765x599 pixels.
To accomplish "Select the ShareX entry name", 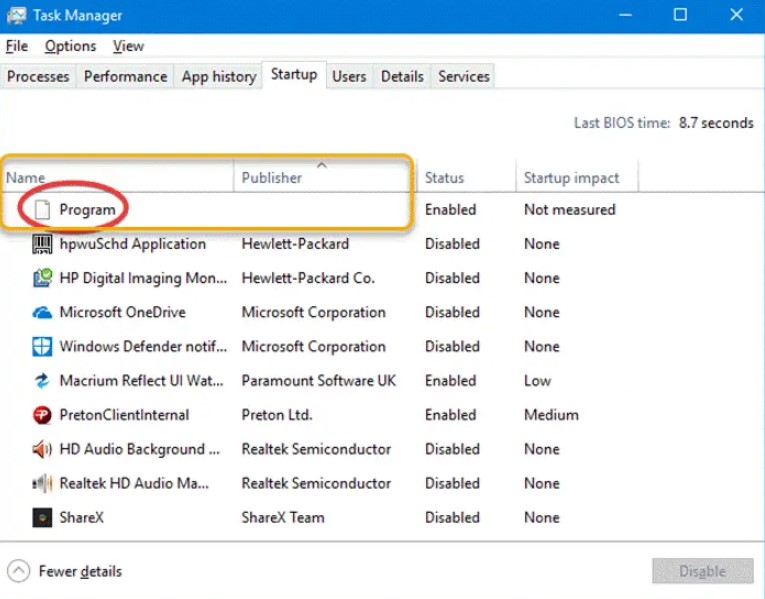I will coord(81,518).
